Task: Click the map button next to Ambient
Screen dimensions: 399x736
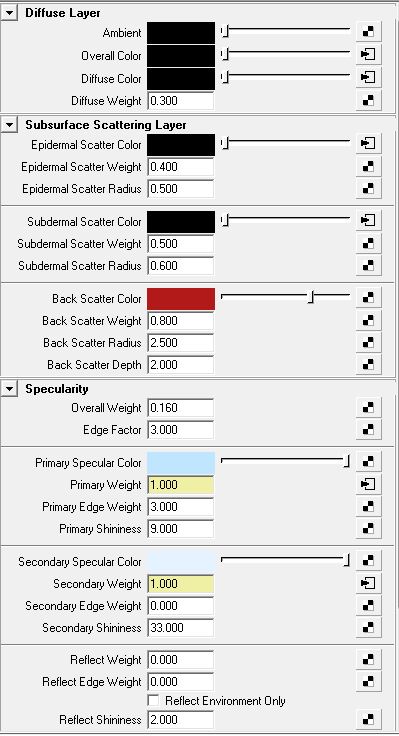Action: [368, 32]
